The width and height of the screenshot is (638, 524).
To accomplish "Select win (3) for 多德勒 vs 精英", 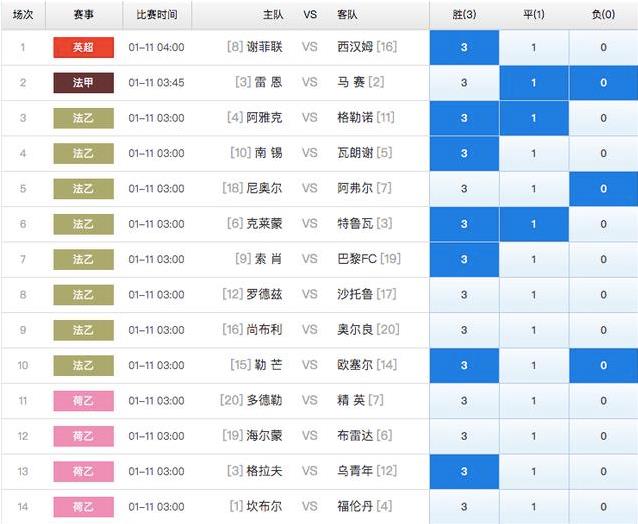I will (464, 401).
